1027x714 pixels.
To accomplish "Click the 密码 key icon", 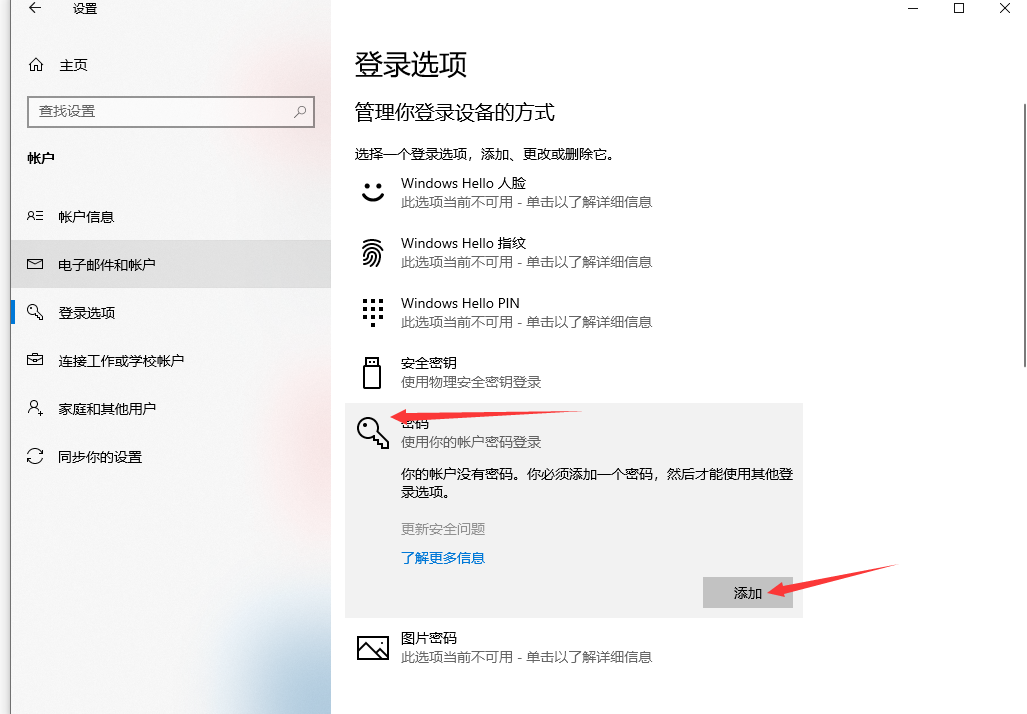I will (x=372, y=432).
